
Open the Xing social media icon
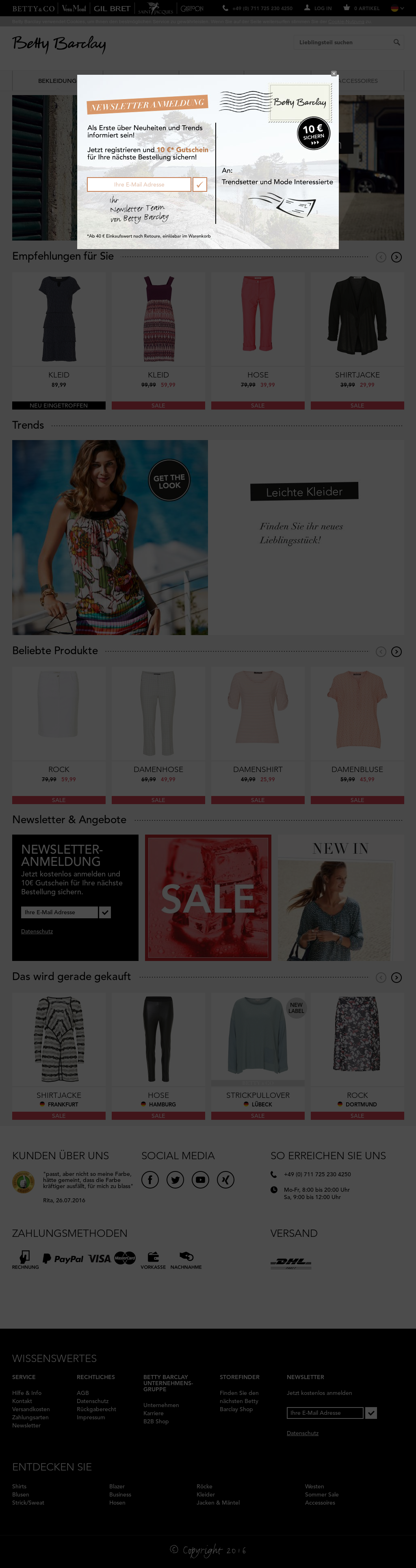tap(225, 1180)
